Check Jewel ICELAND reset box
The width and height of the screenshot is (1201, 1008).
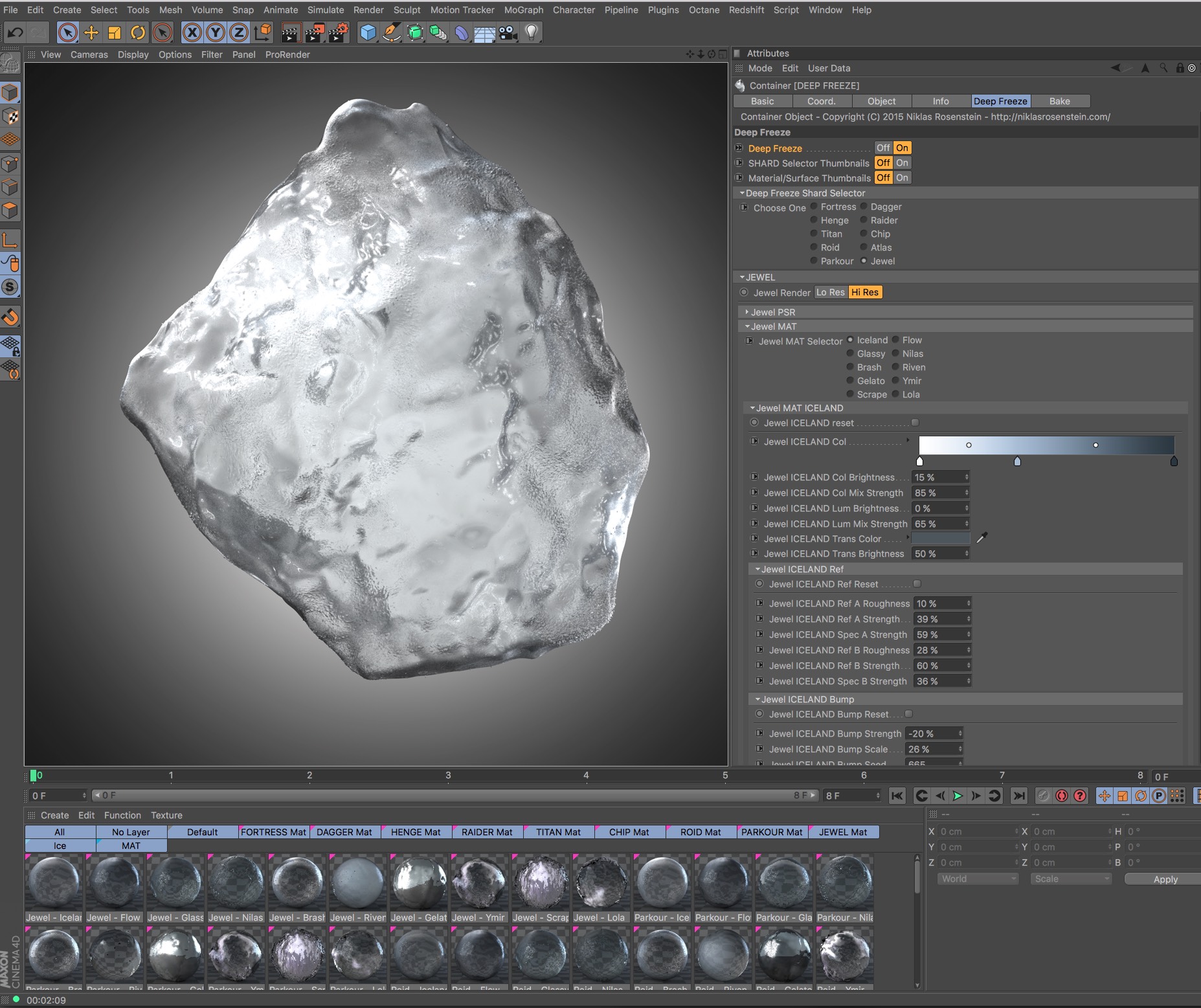point(915,422)
